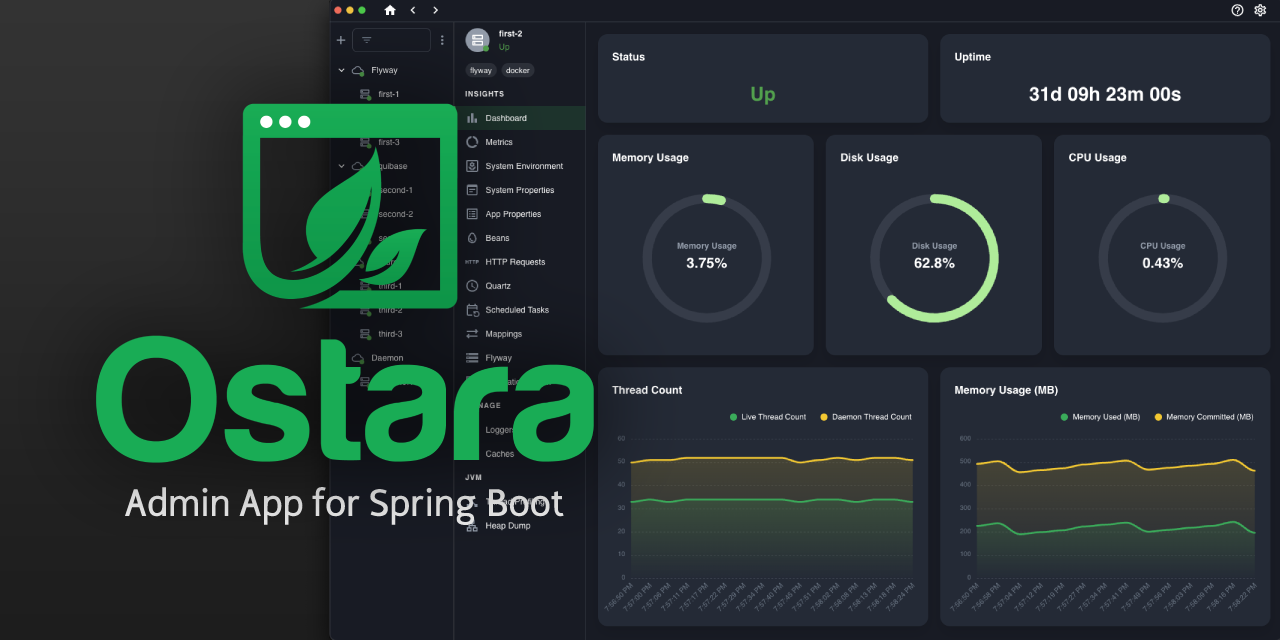This screenshot has height=640, width=1280.
Task: Click the Disk Usage circular progress gauge
Action: click(934, 258)
